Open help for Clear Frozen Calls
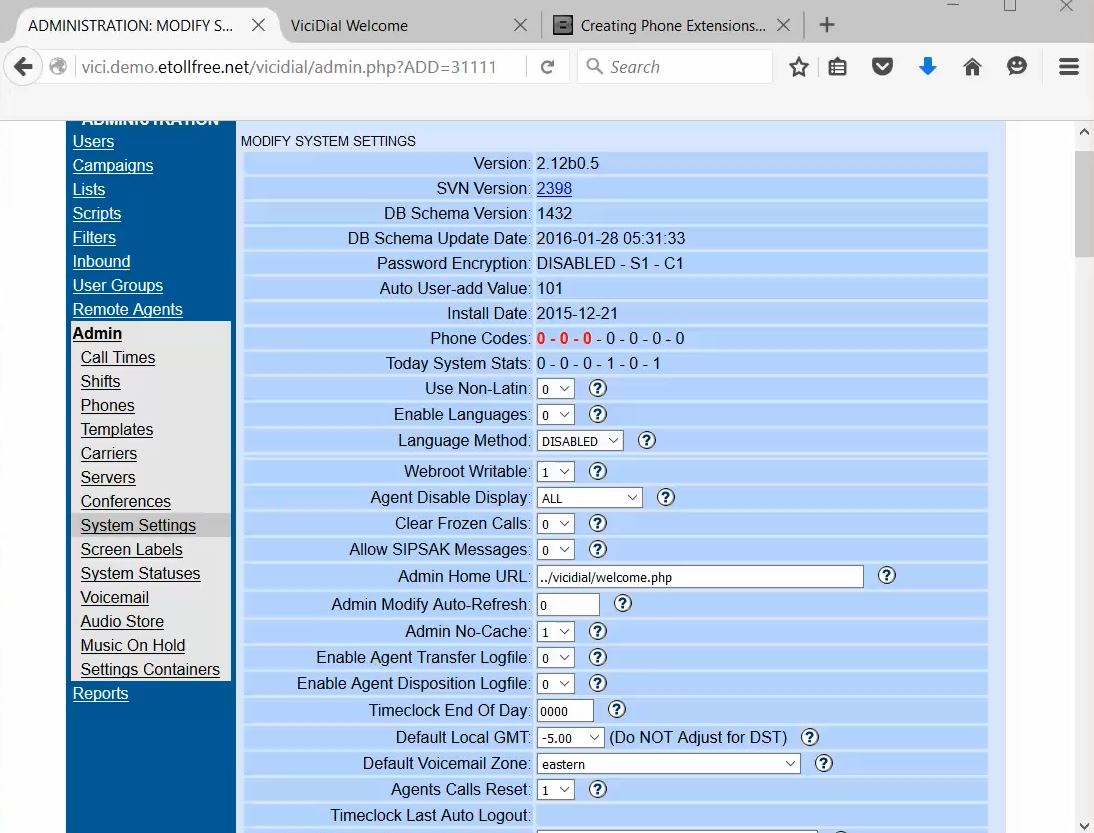 click(598, 523)
